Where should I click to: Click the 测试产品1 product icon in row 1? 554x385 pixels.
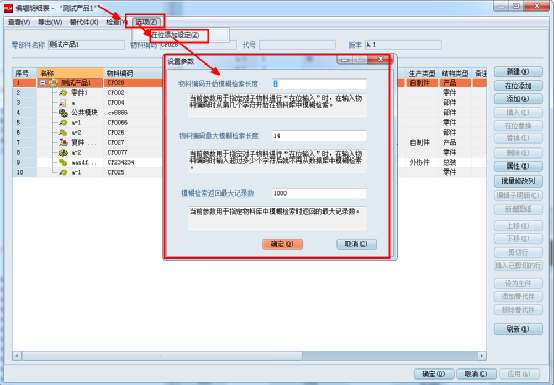[53, 83]
